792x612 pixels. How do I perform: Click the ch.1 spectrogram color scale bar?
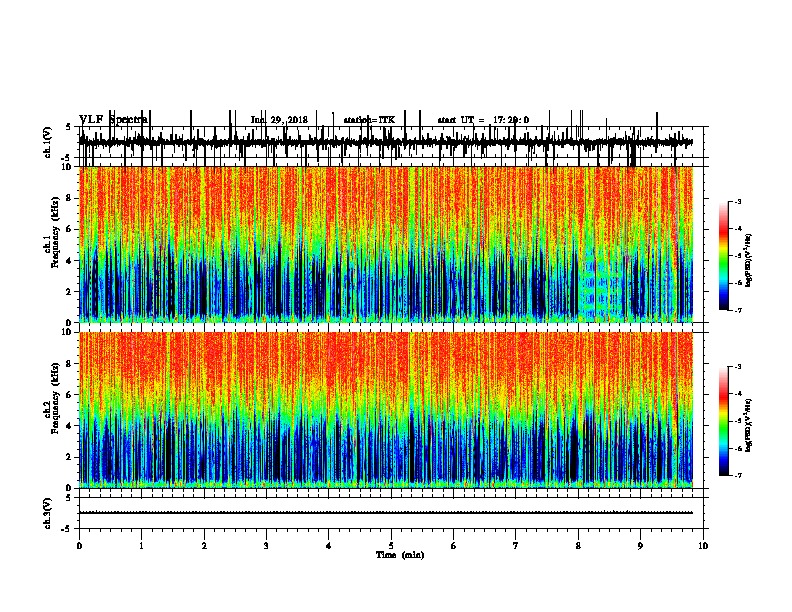(x=723, y=256)
